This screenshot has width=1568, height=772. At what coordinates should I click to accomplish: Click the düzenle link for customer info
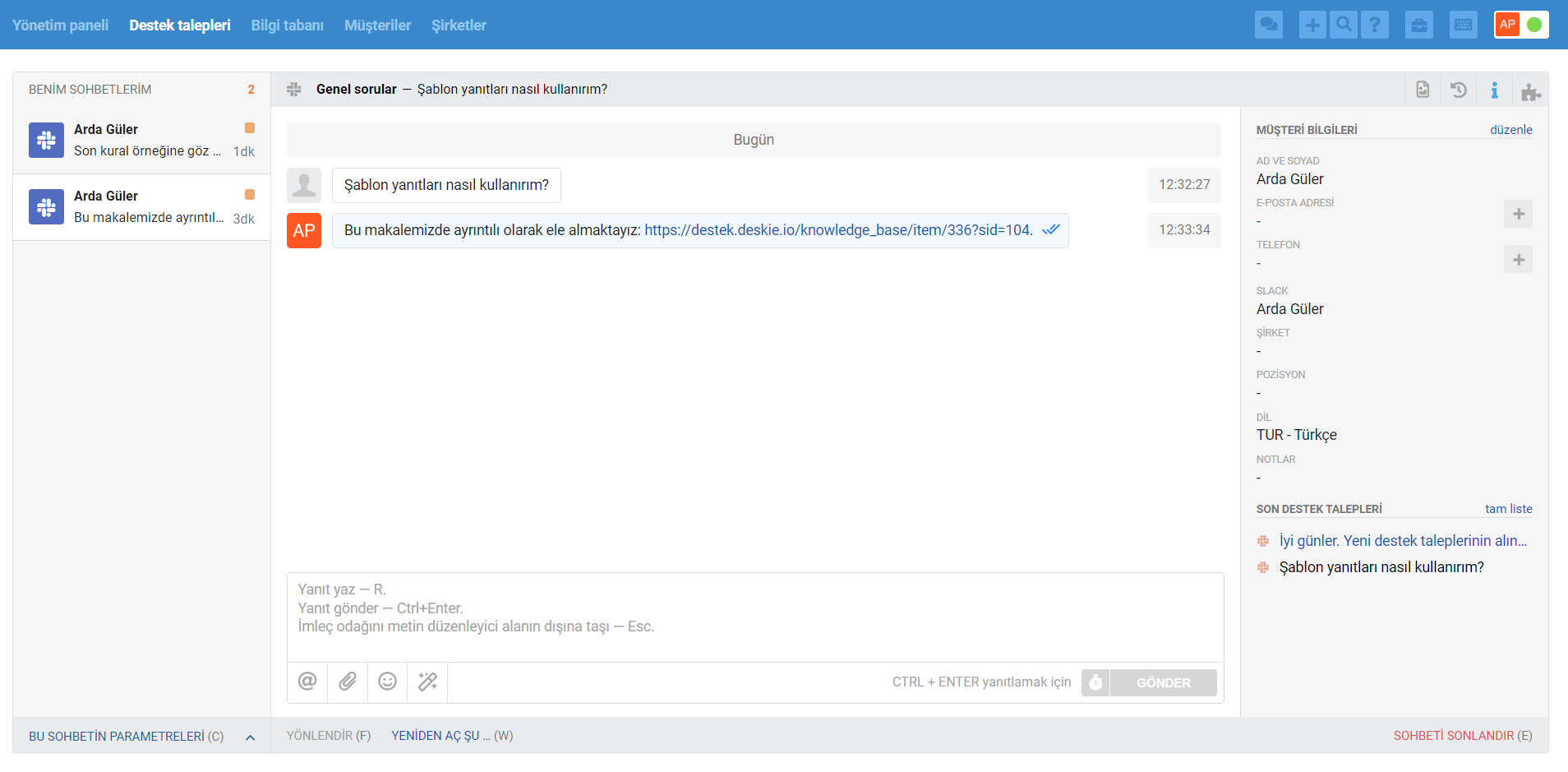[1511, 130]
